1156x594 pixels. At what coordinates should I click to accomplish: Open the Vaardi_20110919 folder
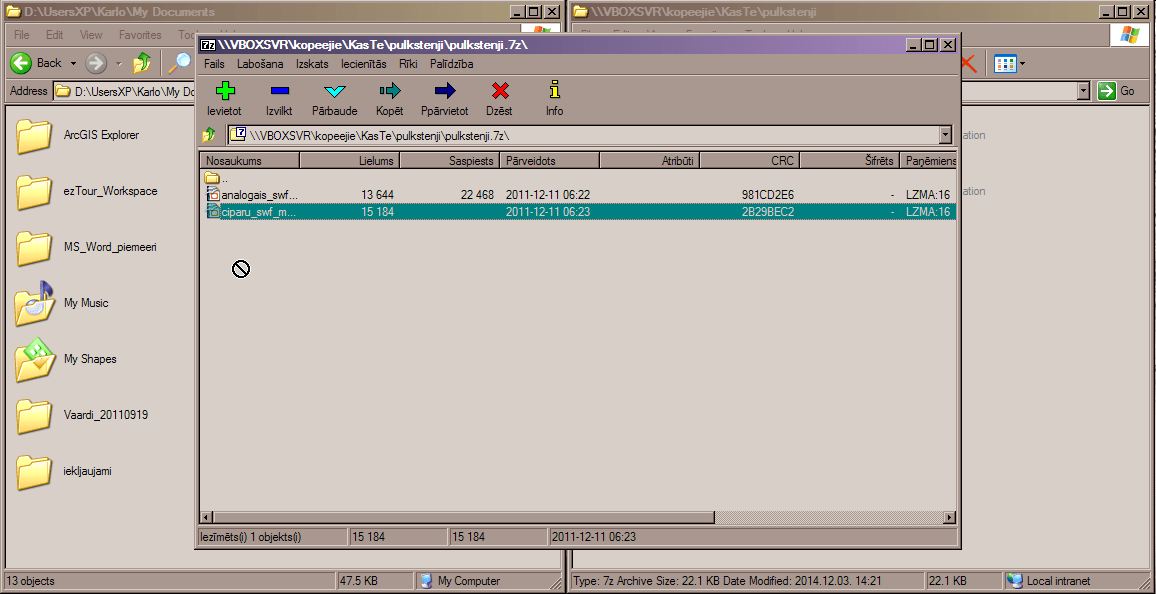(x=34, y=415)
